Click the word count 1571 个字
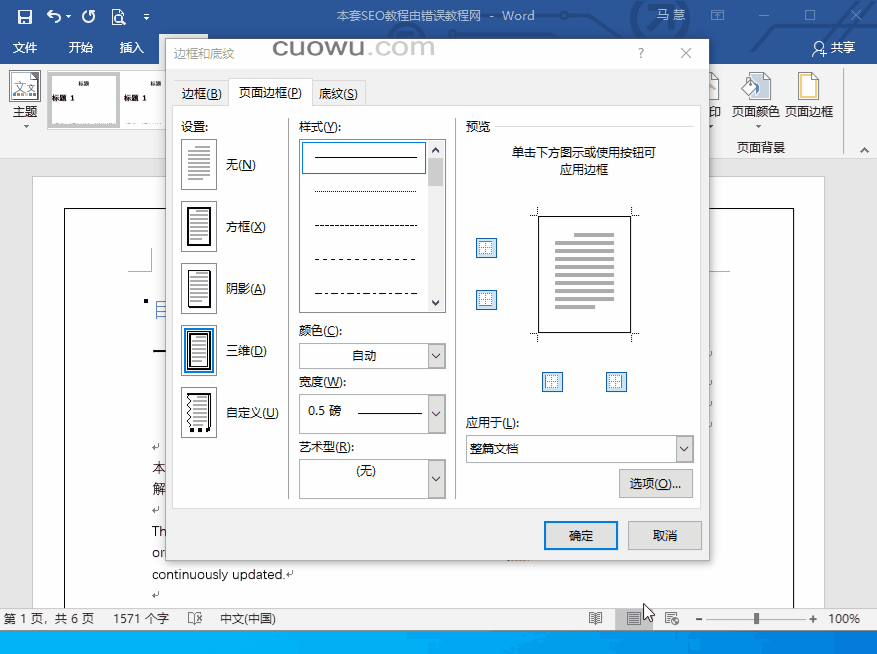 tap(141, 619)
